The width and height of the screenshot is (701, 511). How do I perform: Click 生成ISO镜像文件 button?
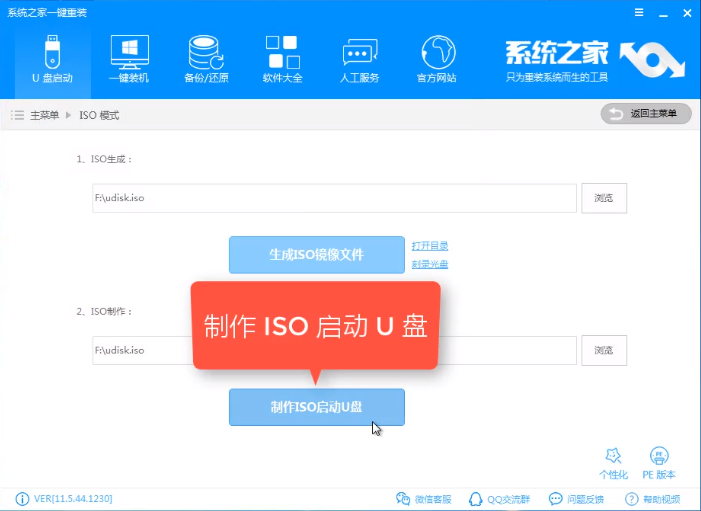[316, 255]
